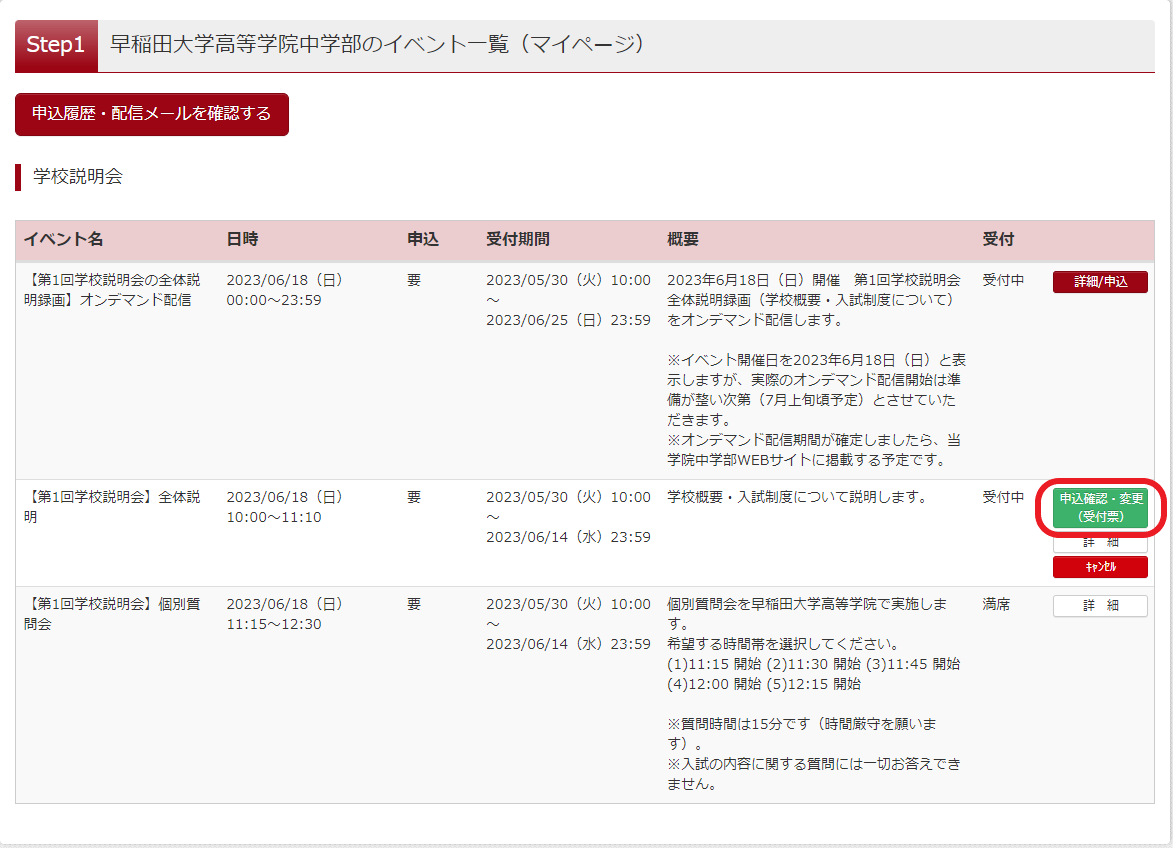Select event name 【第1回学校説明会】全体説明

coord(112,507)
